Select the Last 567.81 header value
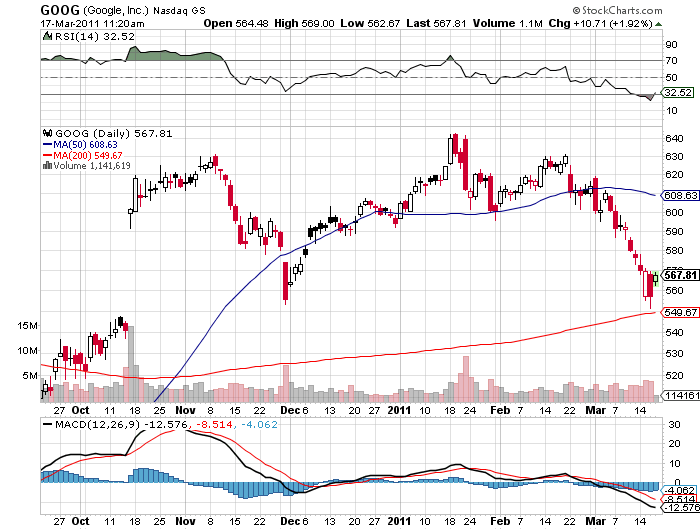The height and width of the screenshot is (530, 700). 436,23
